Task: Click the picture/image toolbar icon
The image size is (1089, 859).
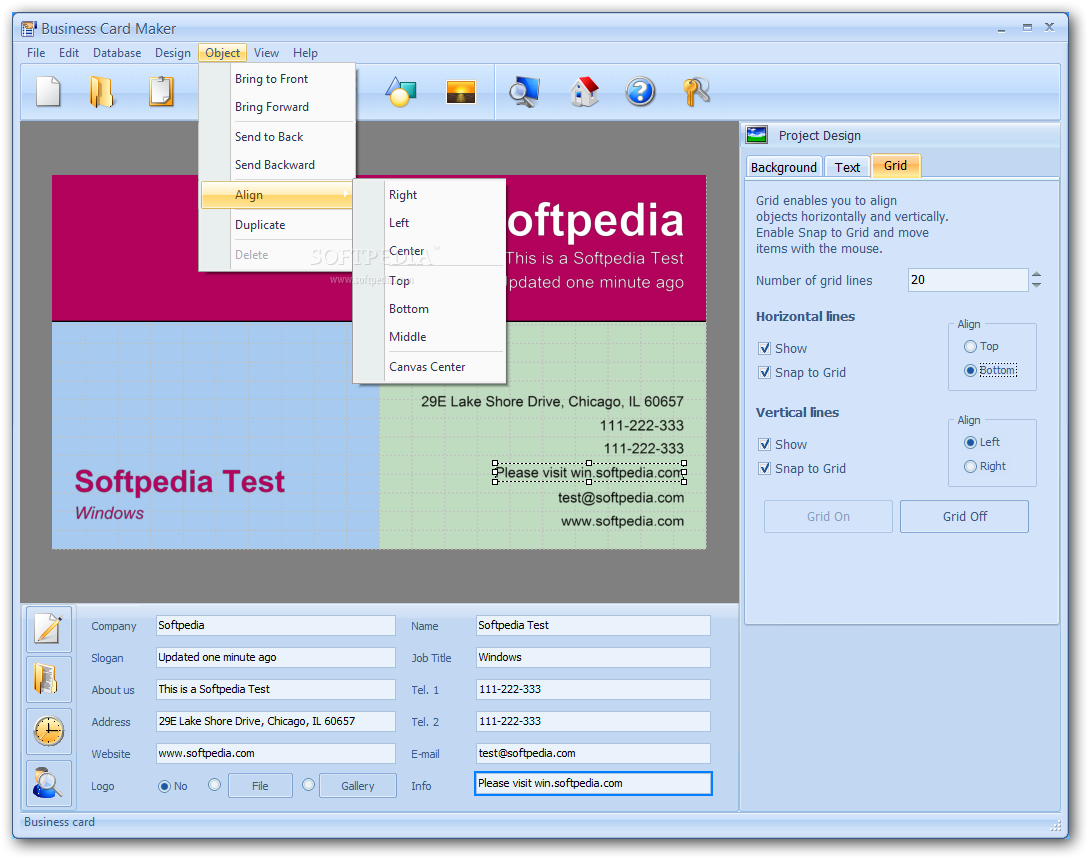Action: (461, 92)
